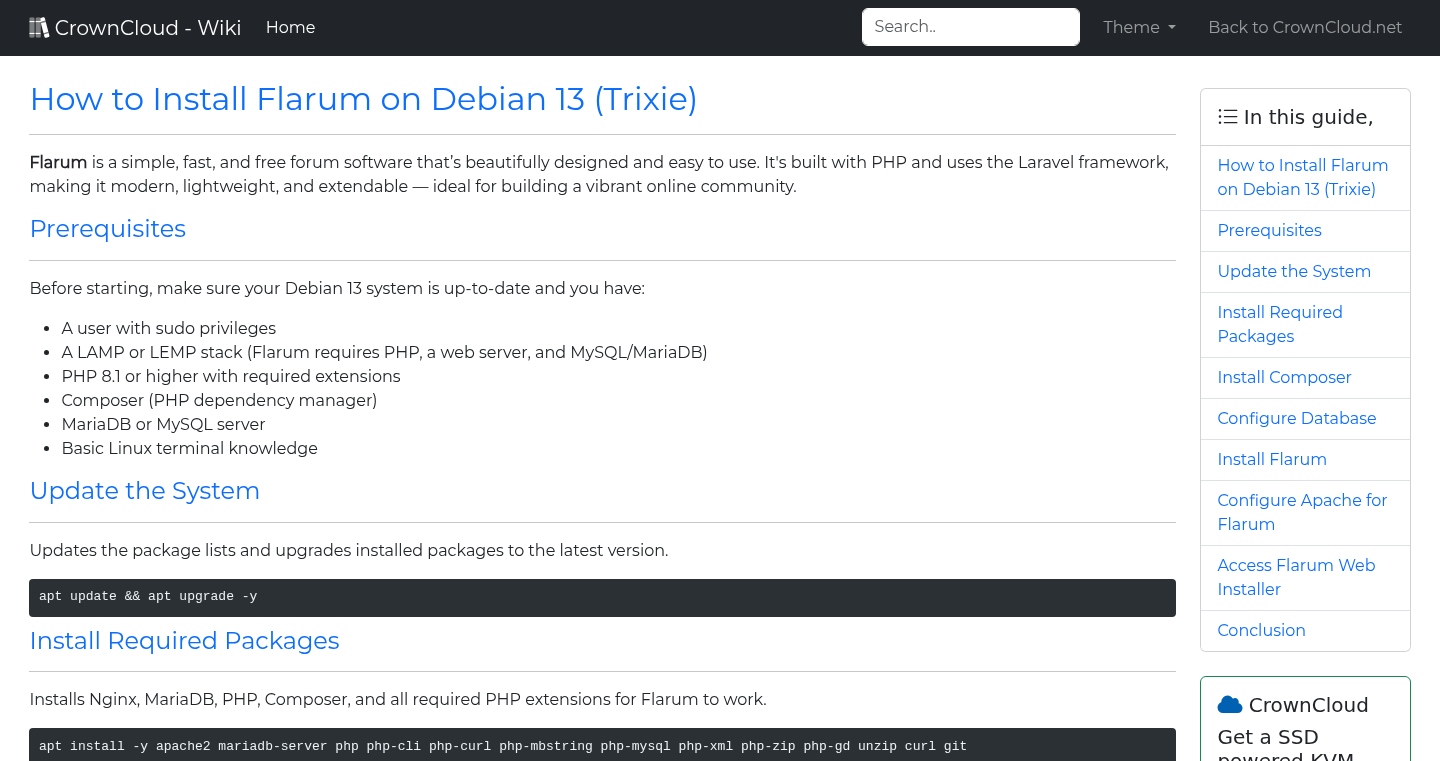
Task: Click 'Update the System' in the sidebar
Action: click(1294, 271)
